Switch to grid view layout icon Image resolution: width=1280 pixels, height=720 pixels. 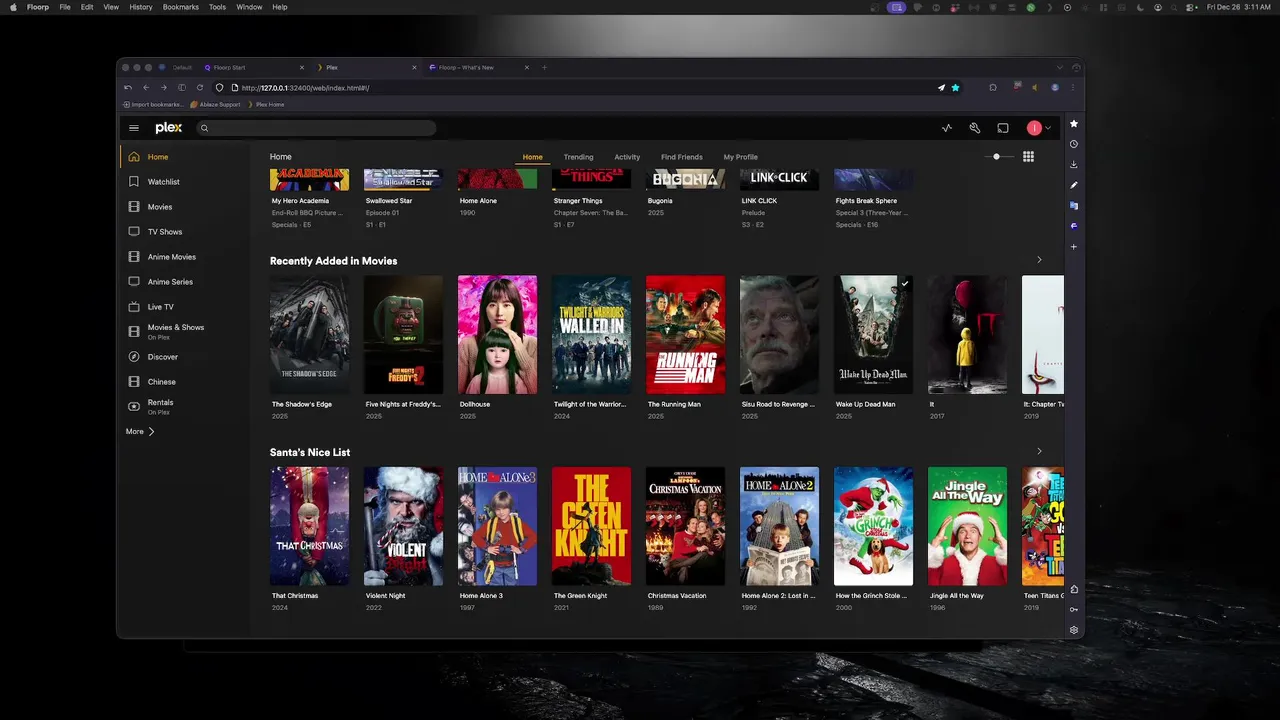1028,157
